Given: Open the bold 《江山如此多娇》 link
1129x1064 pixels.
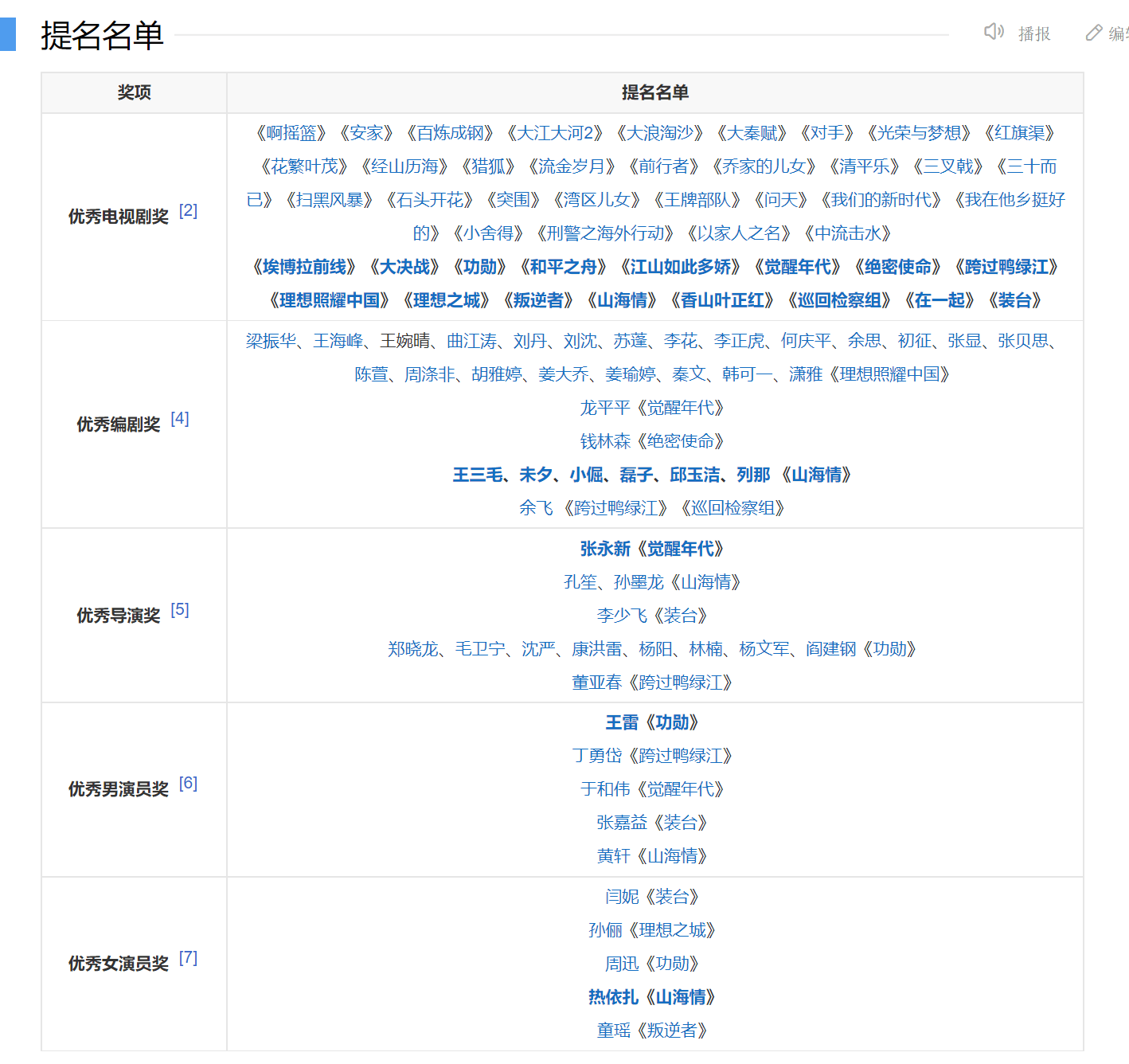Looking at the screenshot, I should pyautogui.click(x=680, y=267).
